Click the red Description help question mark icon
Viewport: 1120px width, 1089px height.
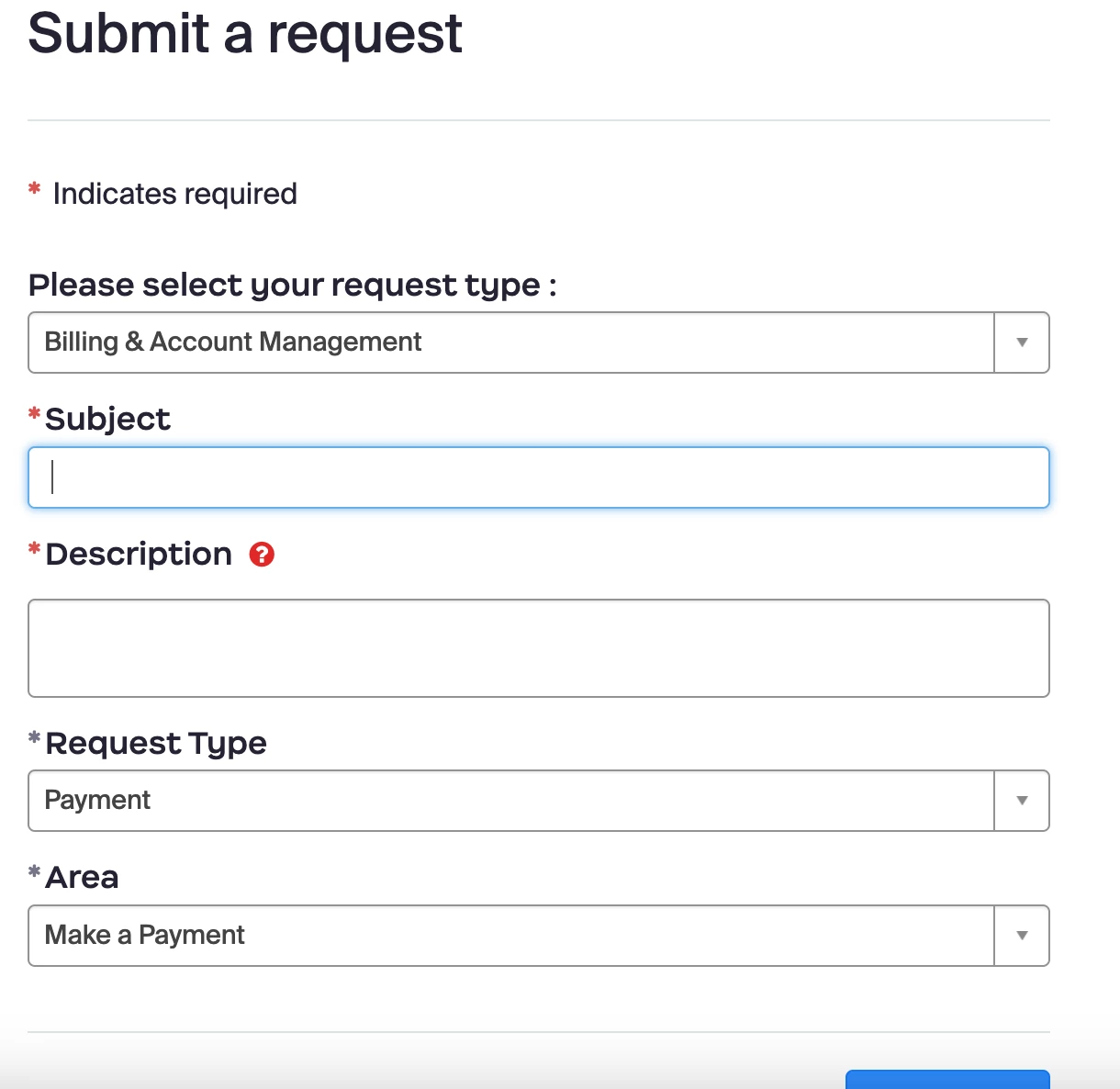(x=262, y=555)
